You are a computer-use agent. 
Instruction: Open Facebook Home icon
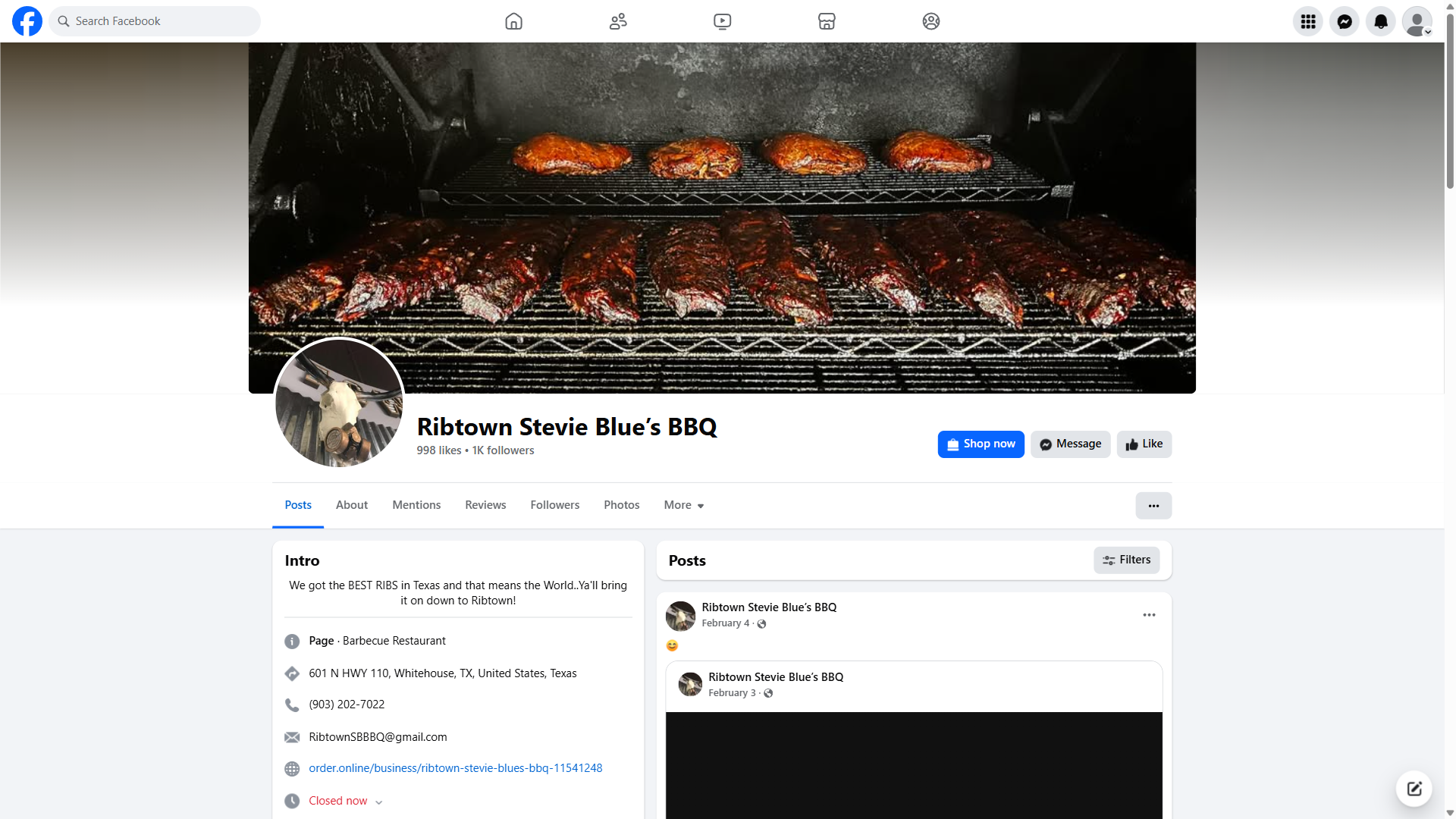[x=513, y=21]
